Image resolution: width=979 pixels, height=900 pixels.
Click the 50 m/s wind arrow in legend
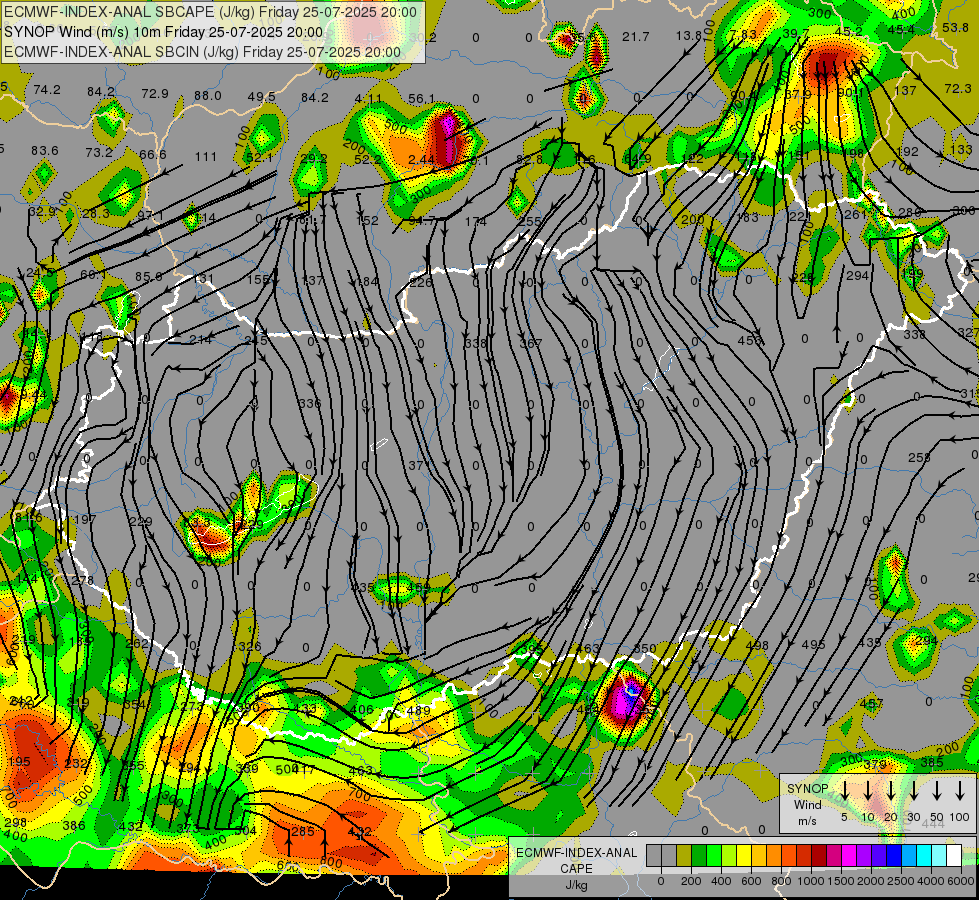pos(937,791)
